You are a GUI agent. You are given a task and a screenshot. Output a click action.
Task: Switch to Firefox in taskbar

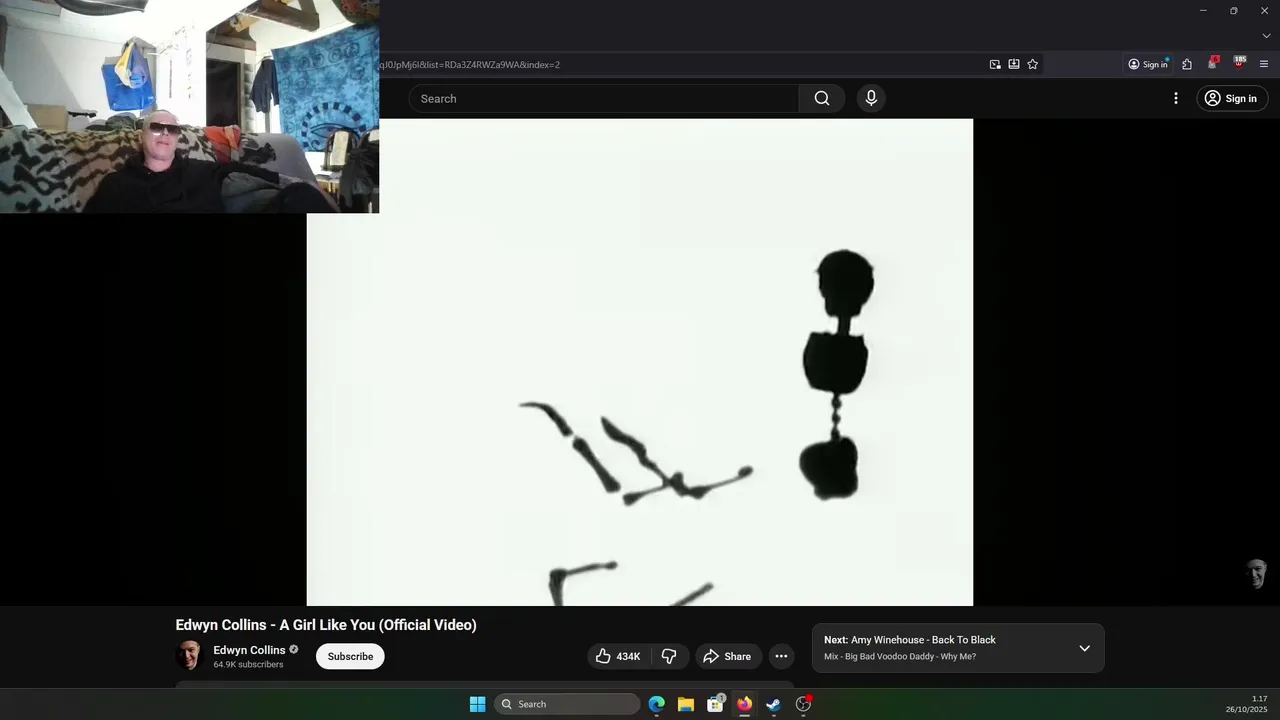744,704
